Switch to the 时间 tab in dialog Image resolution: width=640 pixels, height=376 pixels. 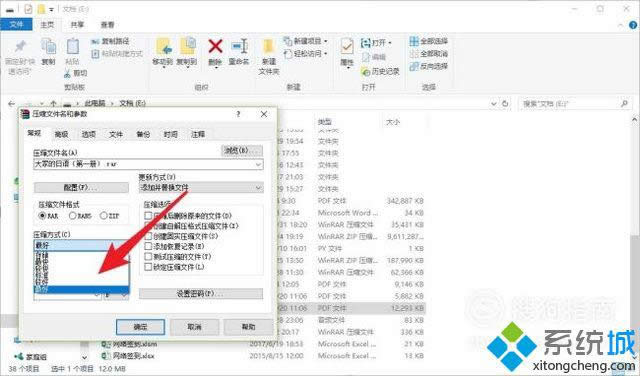coord(171,134)
